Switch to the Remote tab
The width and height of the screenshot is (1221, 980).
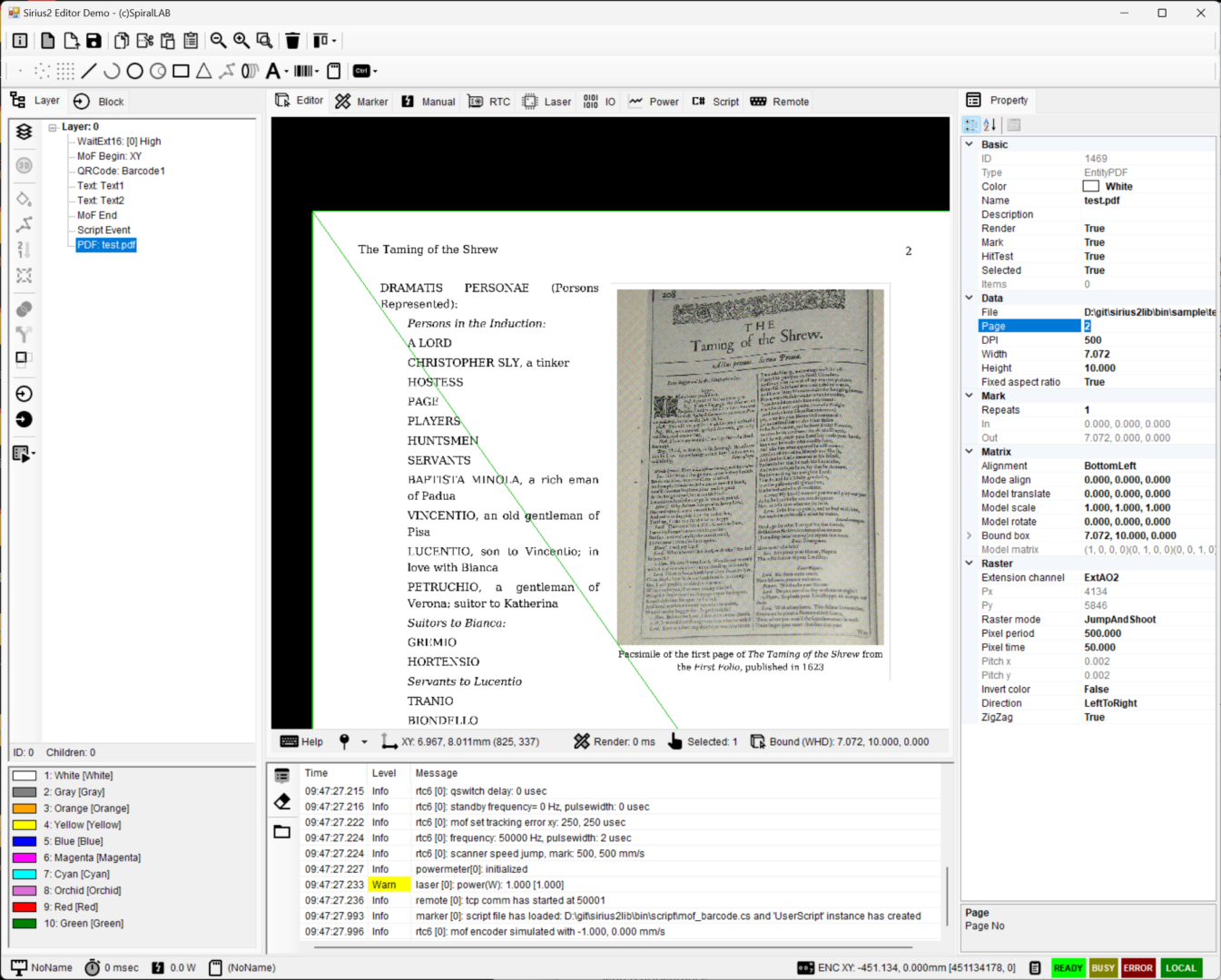(x=780, y=102)
